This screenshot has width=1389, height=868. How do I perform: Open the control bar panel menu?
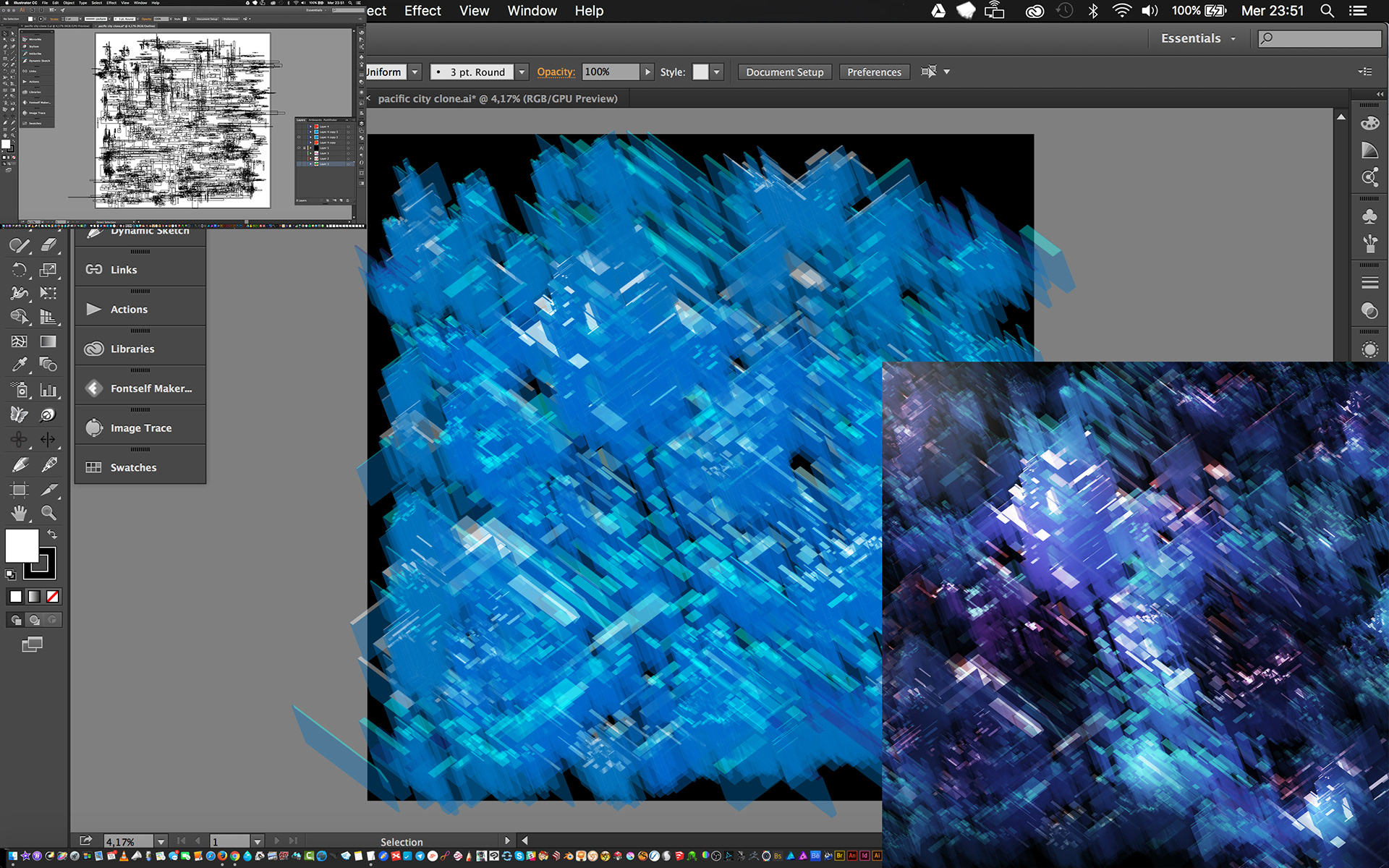point(1365,72)
